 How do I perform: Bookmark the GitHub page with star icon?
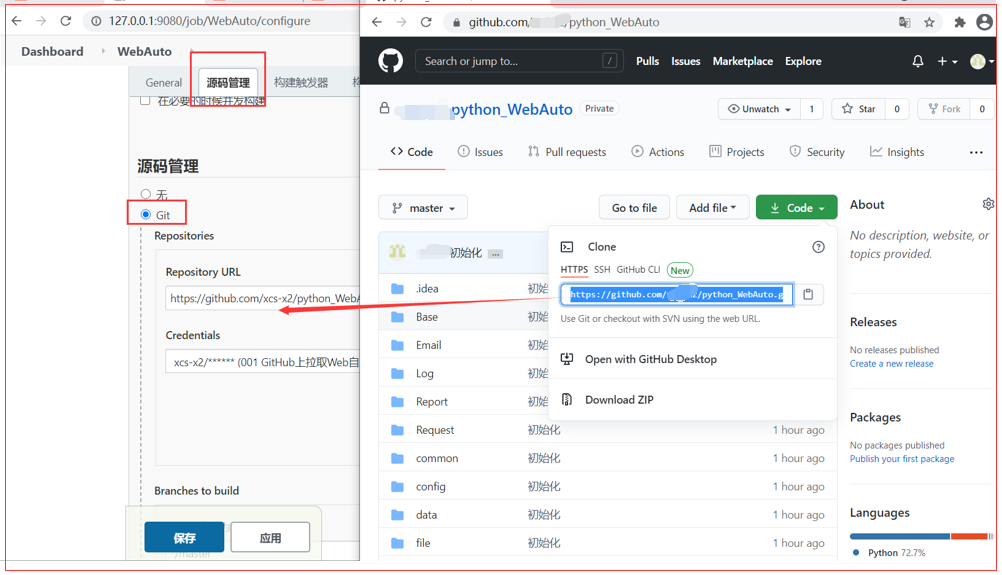point(929,22)
